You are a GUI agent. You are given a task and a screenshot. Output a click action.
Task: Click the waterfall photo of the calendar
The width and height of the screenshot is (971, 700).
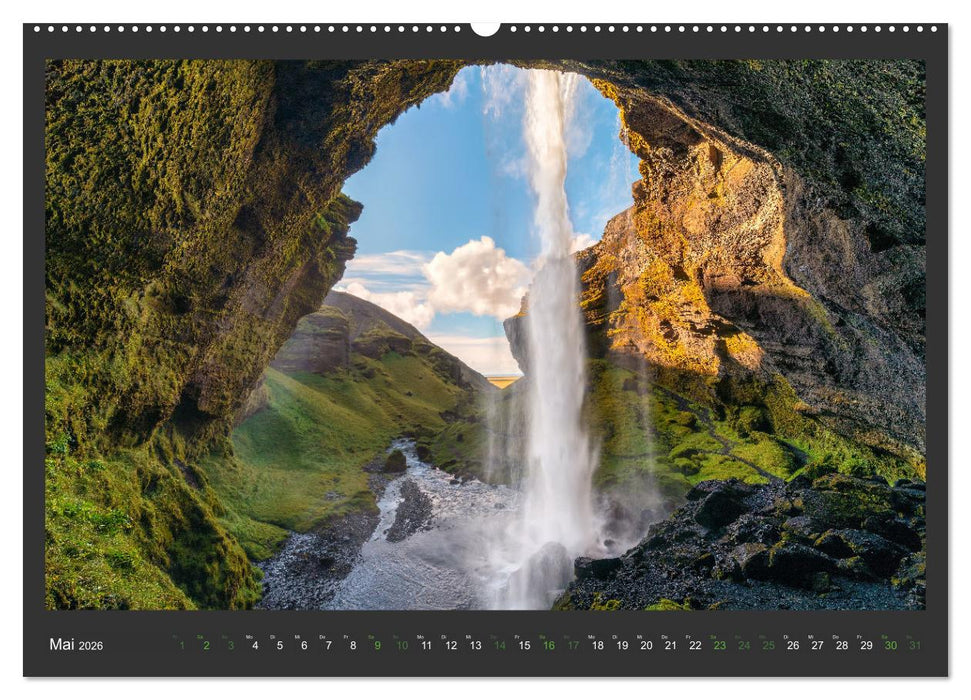point(485,330)
